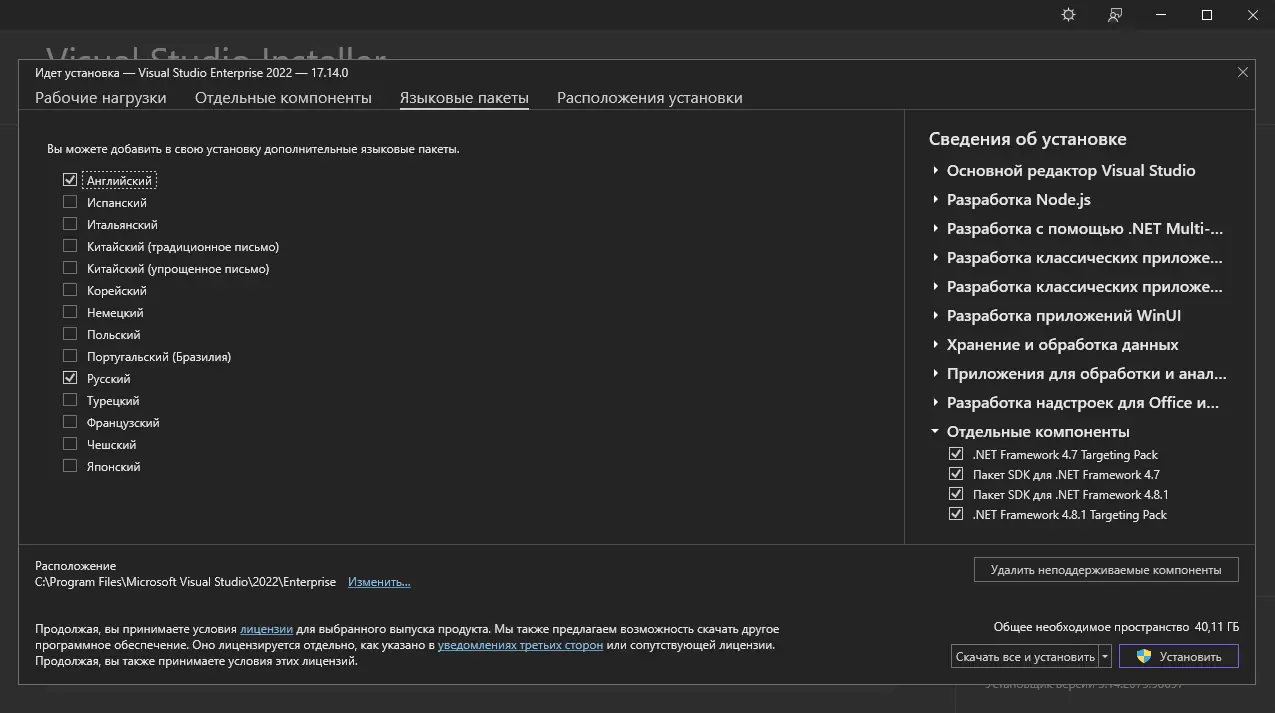Click Remove unsupported components button

click(1105, 570)
